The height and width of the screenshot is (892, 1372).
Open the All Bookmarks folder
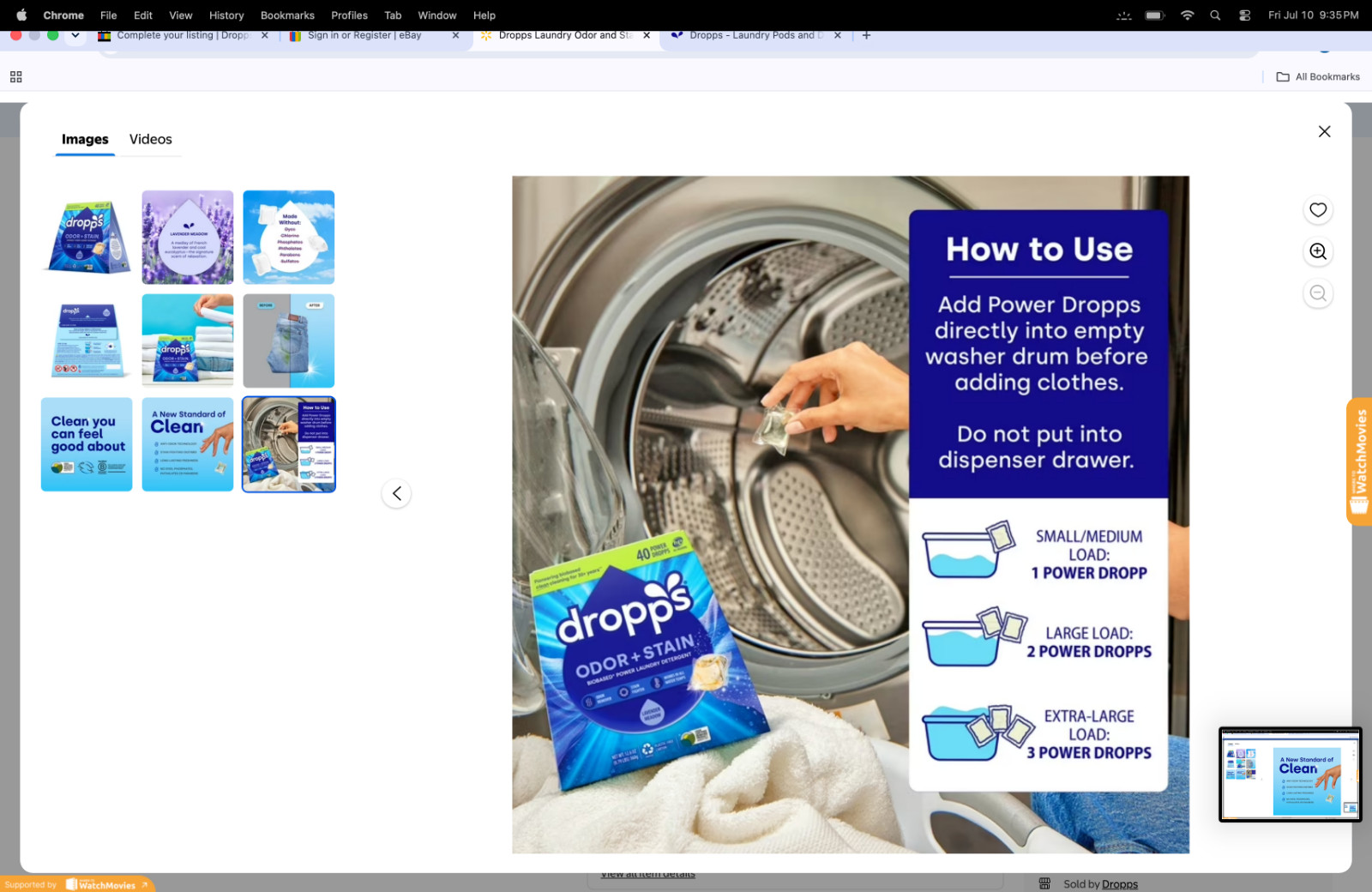(x=1318, y=76)
